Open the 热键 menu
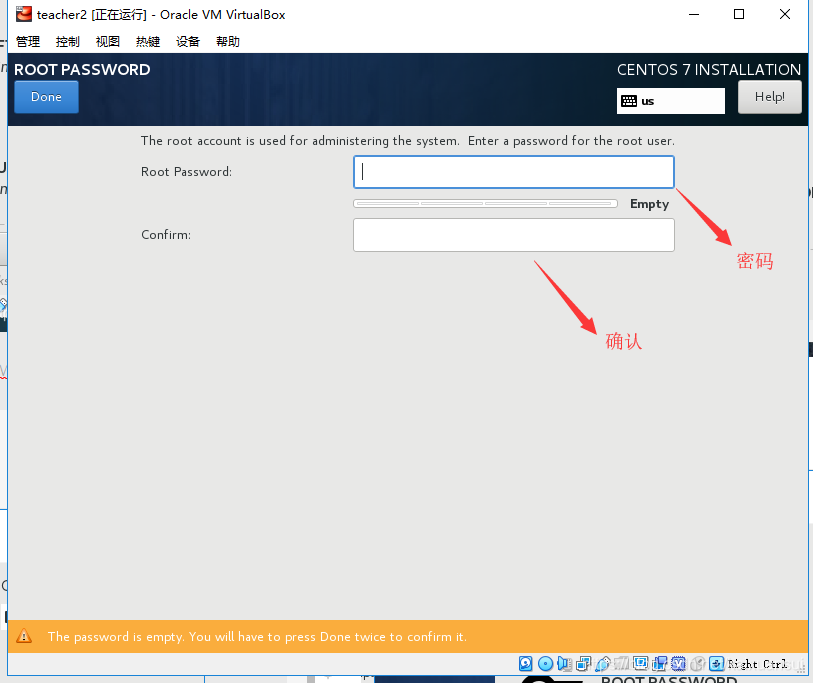The height and width of the screenshot is (683, 813). [148, 41]
